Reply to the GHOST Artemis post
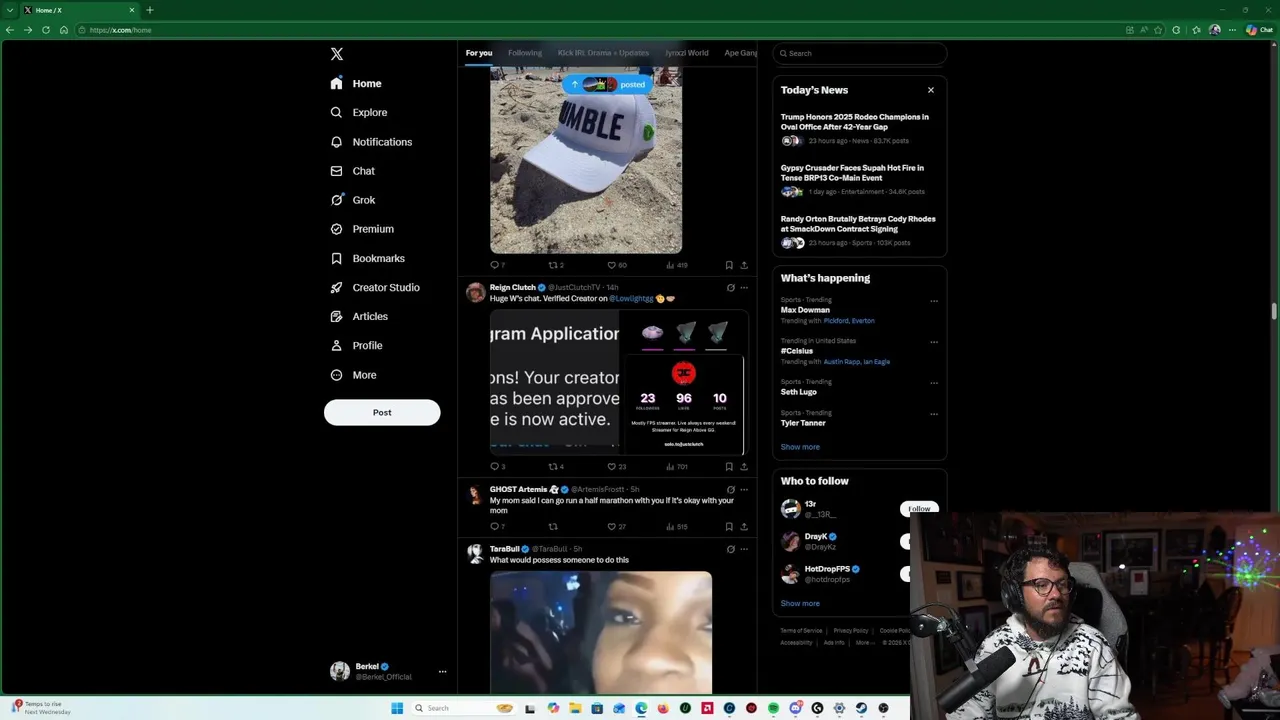Screen dimensions: 1280x720 494,526
